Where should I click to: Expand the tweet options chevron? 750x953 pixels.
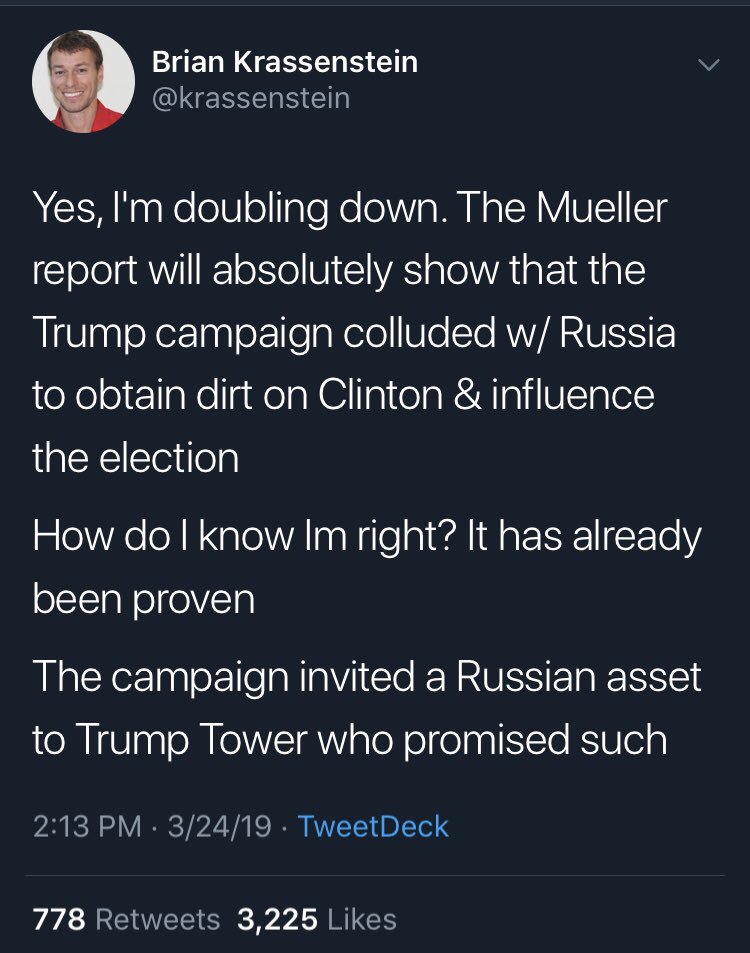(708, 65)
